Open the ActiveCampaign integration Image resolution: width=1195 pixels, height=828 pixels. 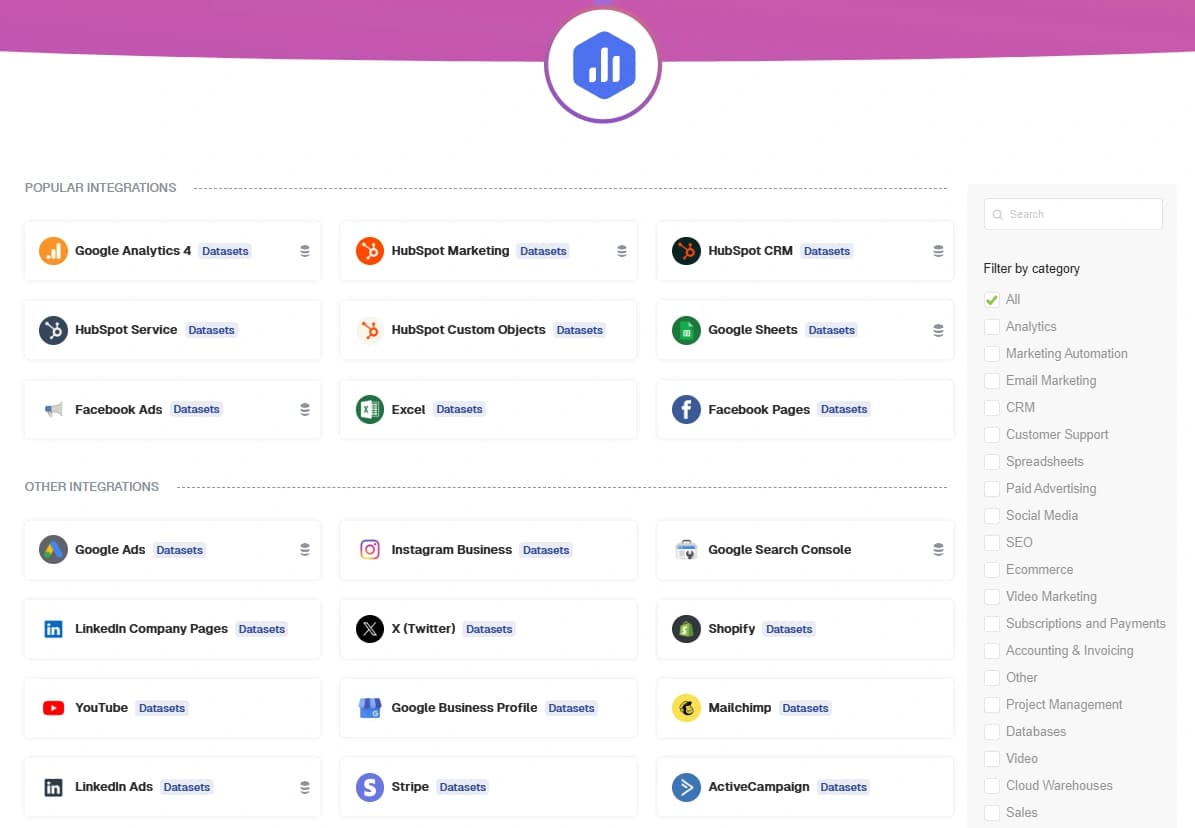805,788
